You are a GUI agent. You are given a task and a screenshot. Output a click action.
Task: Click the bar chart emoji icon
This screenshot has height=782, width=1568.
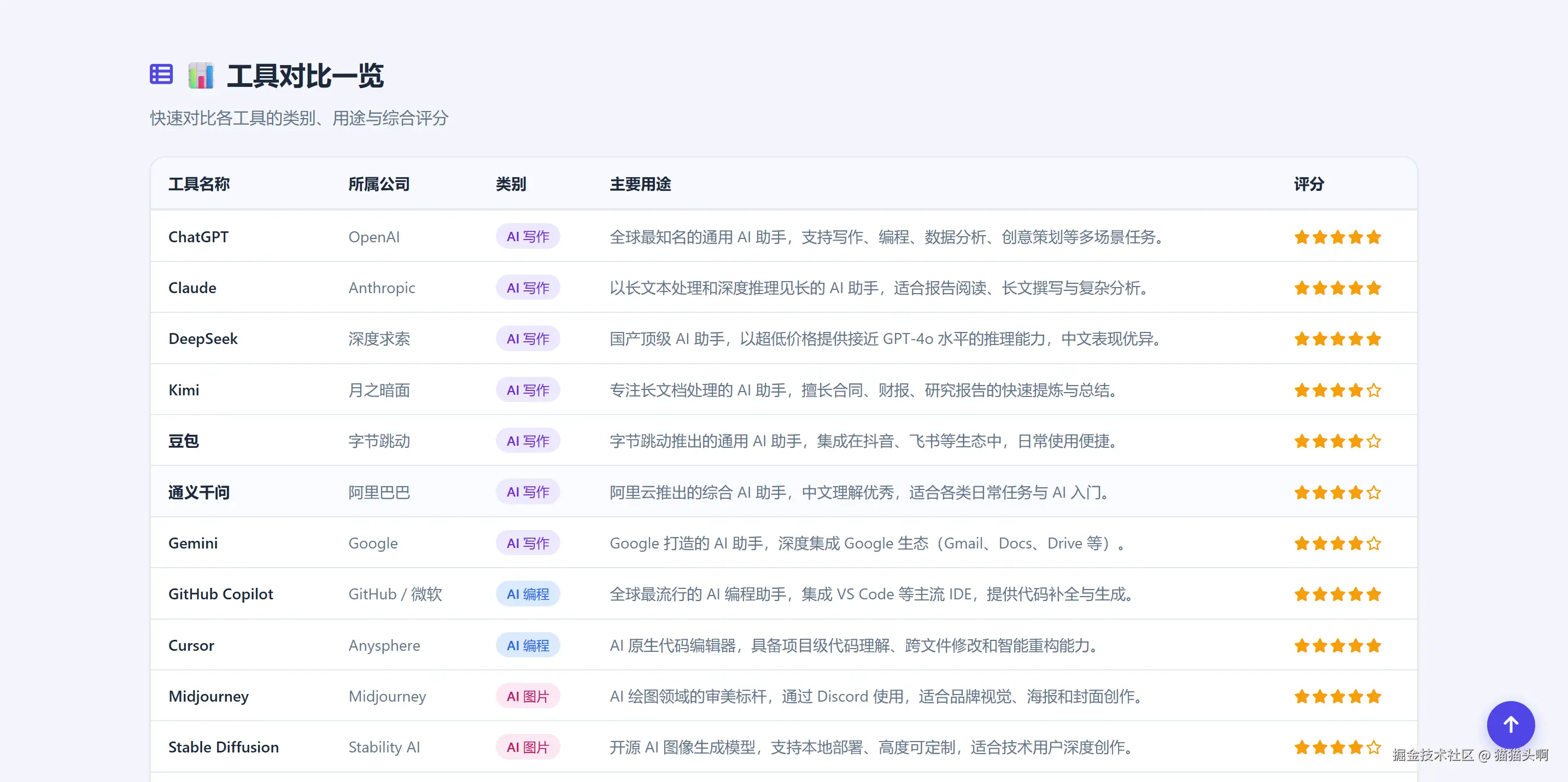click(x=201, y=75)
